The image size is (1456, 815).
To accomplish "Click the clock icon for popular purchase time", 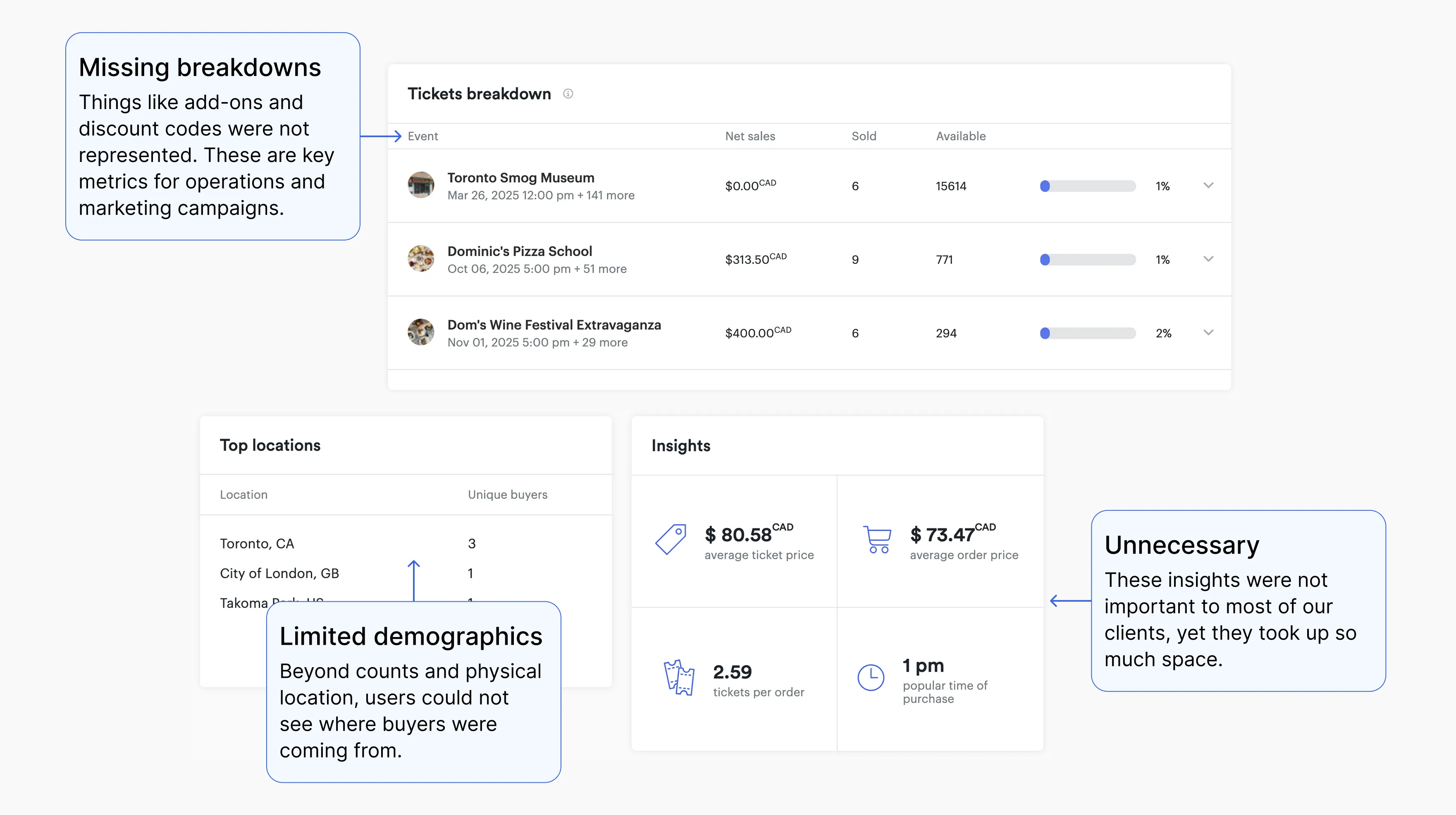I will pos(871,677).
